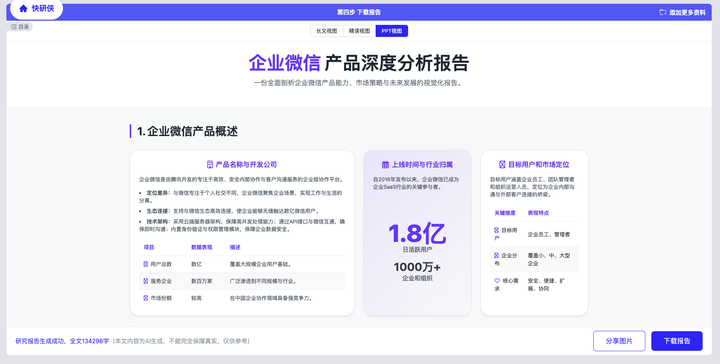This screenshot has height=364, width=720.
Task: Click the 安全、便捷、扩展、协同 cell
Action: [x=546, y=285]
